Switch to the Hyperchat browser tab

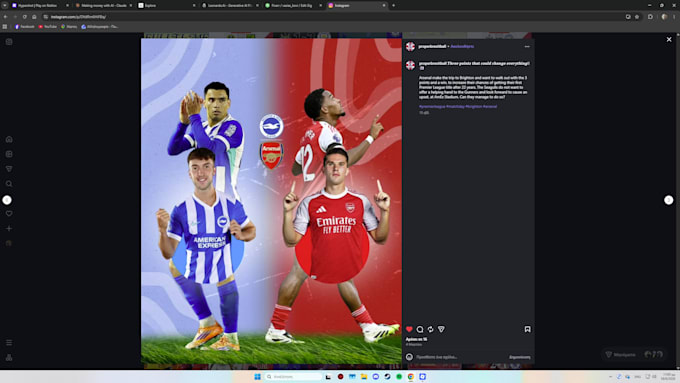(x=40, y=6)
